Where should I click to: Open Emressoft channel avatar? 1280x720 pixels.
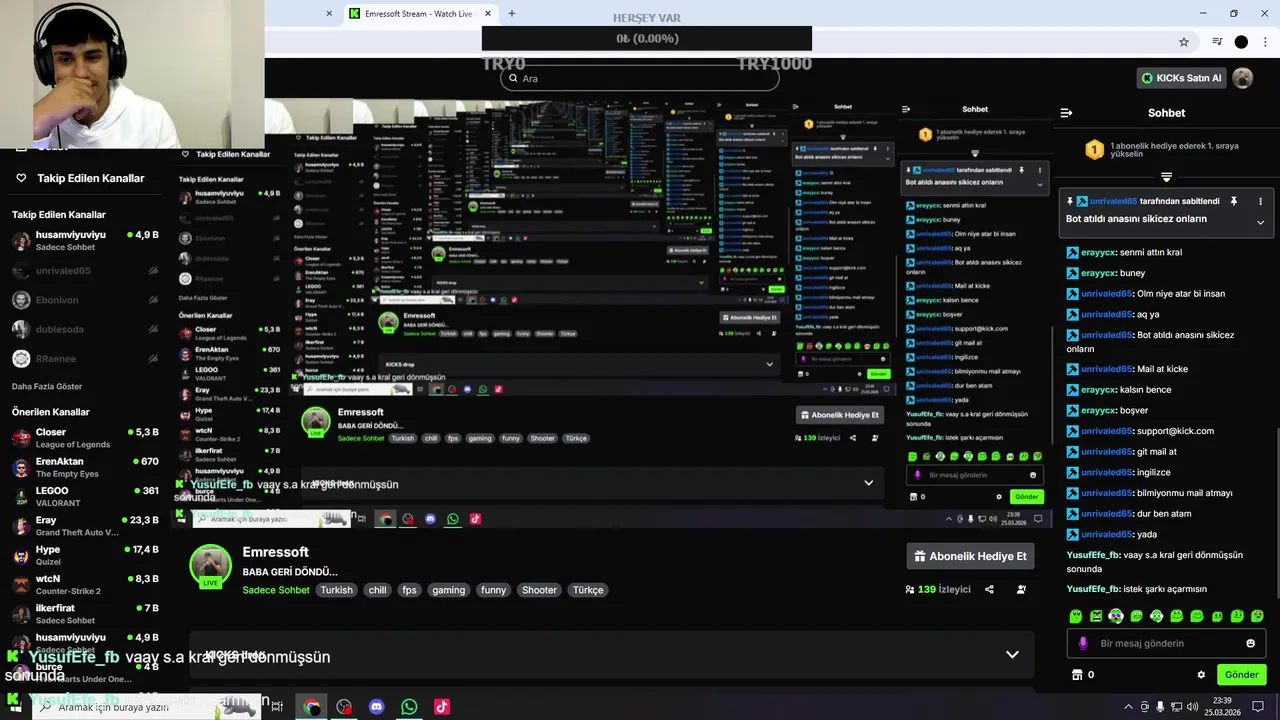(211, 566)
